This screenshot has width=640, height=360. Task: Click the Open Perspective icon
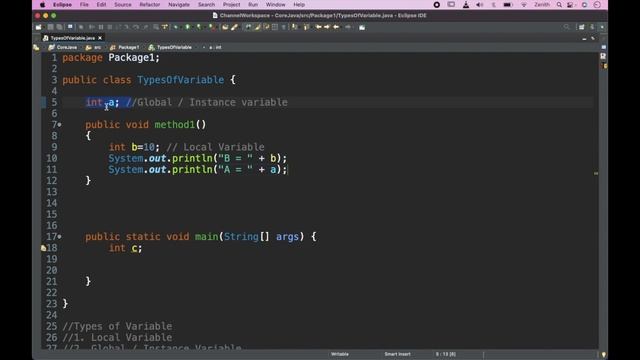(582, 27)
